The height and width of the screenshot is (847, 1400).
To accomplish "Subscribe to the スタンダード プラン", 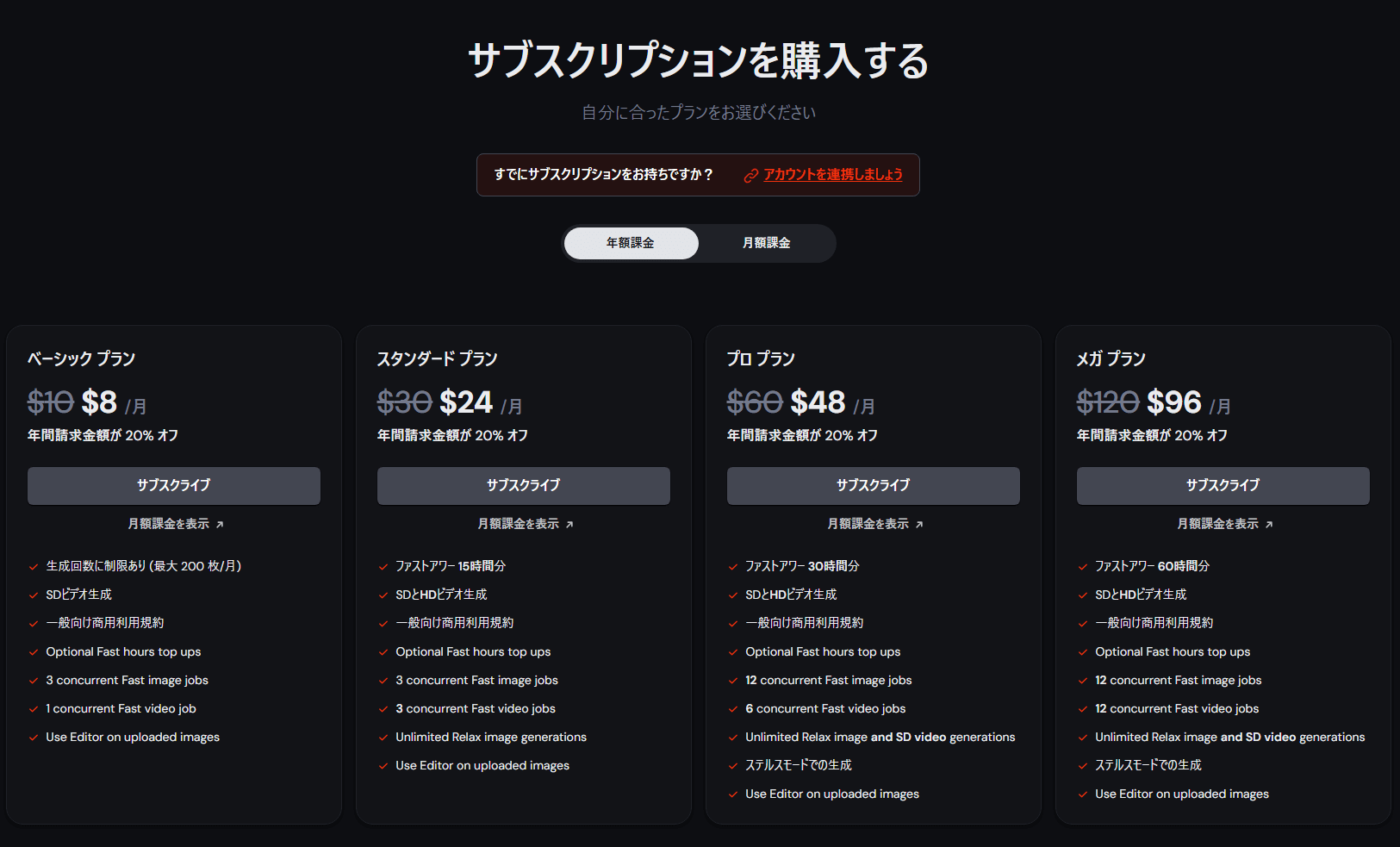I will 524,486.
